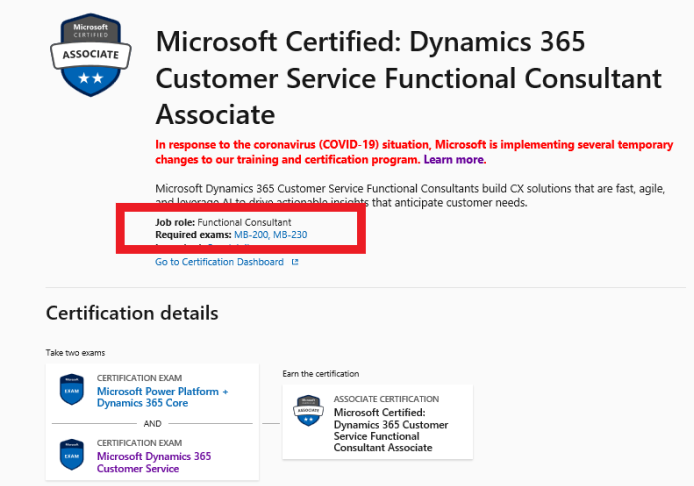This screenshot has width=694, height=486.
Task: Select the Certification details heading
Action: [132, 313]
